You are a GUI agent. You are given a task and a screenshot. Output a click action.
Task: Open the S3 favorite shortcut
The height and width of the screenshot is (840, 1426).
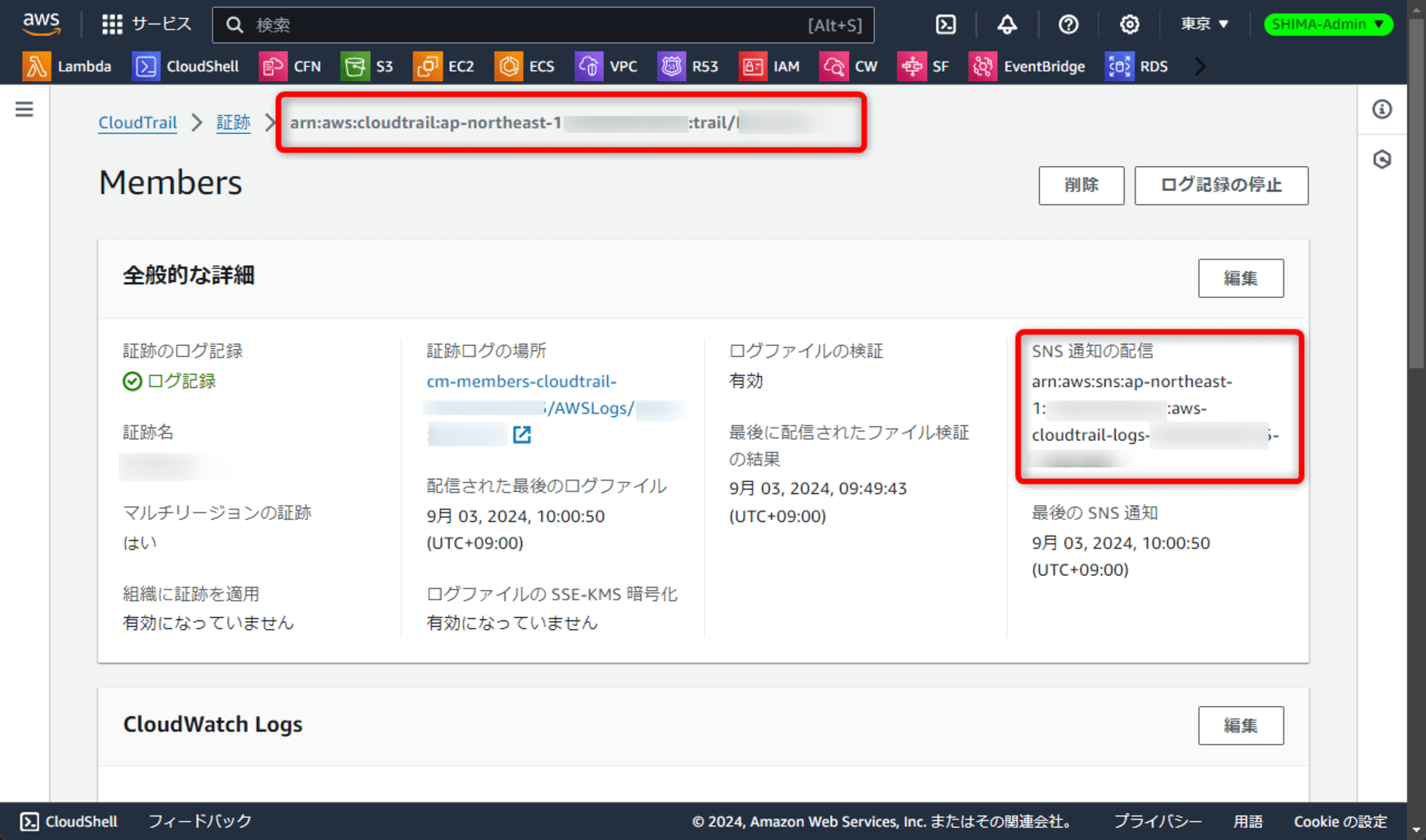(x=368, y=66)
